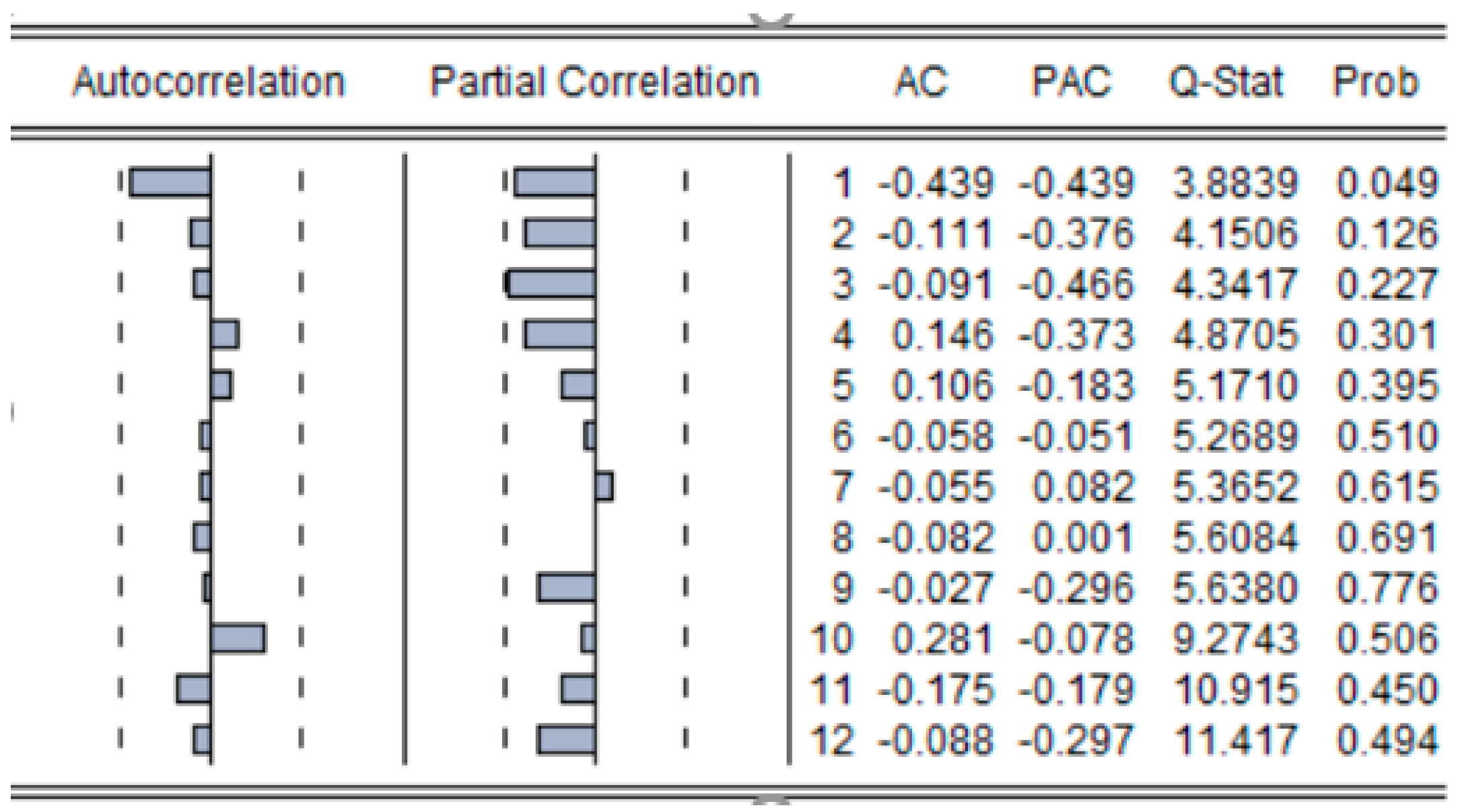The width and height of the screenshot is (1458, 812).
Task: Click the Prob value 0.049
Action: pyautogui.click(x=1387, y=183)
